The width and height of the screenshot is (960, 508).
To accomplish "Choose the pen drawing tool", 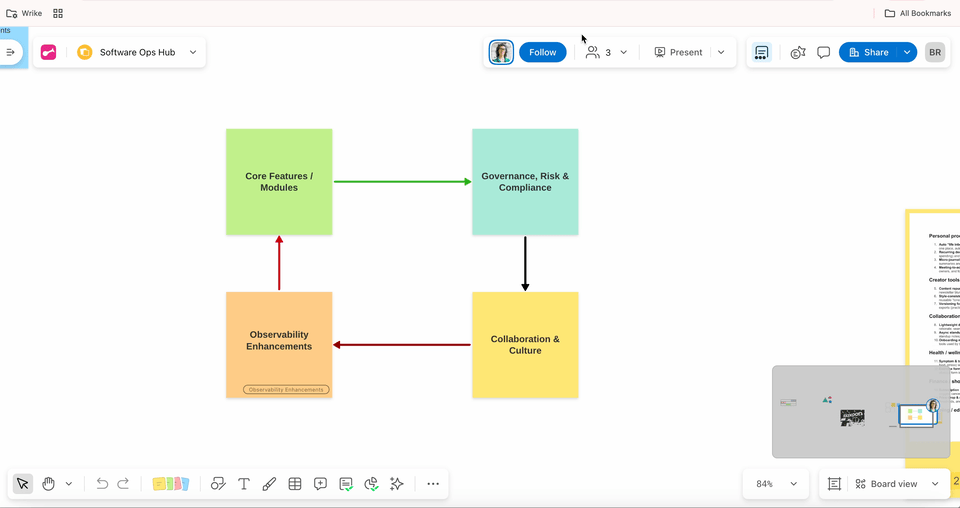I will pyautogui.click(x=269, y=484).
